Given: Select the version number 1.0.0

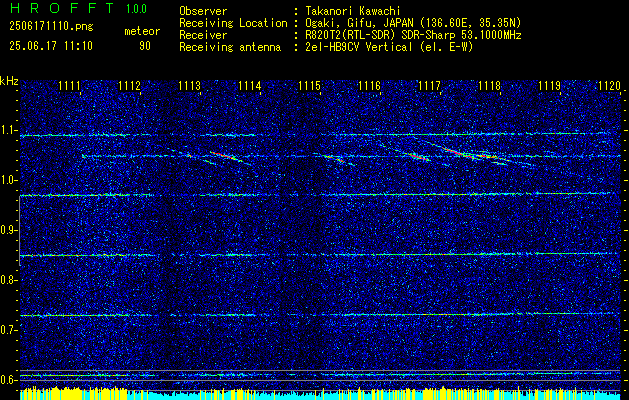Looking at the screenshot, I should pos(136,8).
